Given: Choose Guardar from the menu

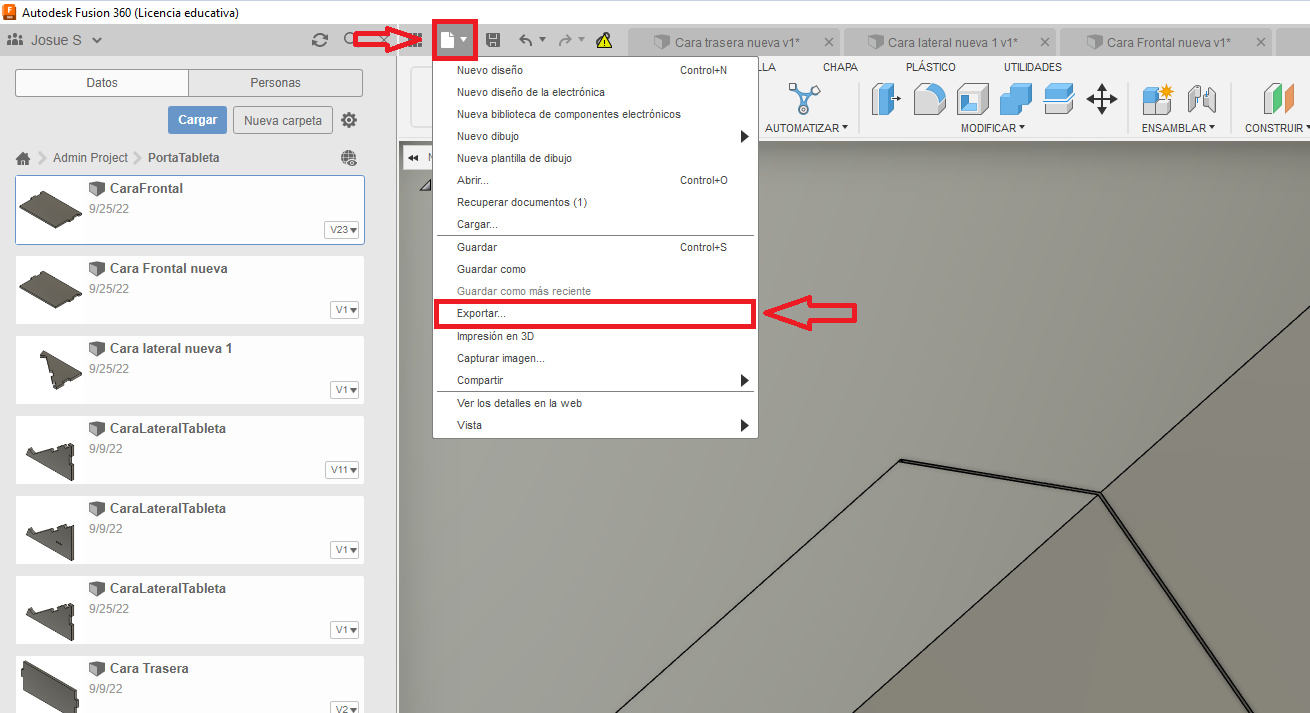Looking at the screenshot, I should [x=595, y=247].
